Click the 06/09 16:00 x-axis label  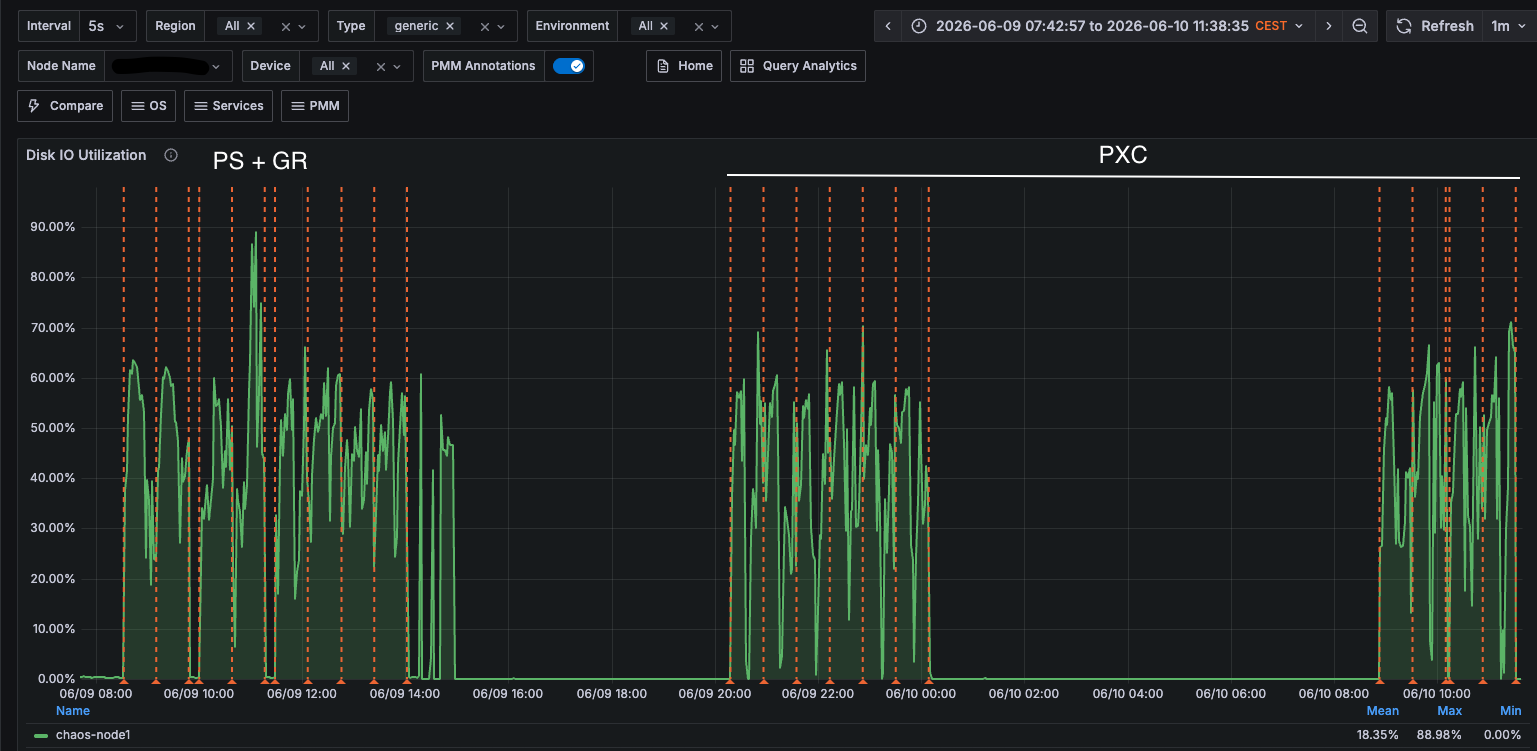[508, 693]
